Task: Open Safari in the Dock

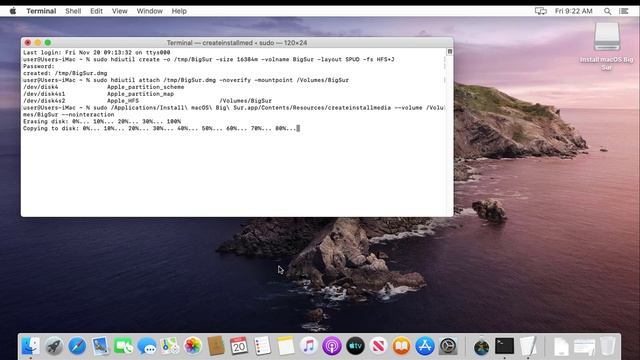Action: [x=77, y=346]
